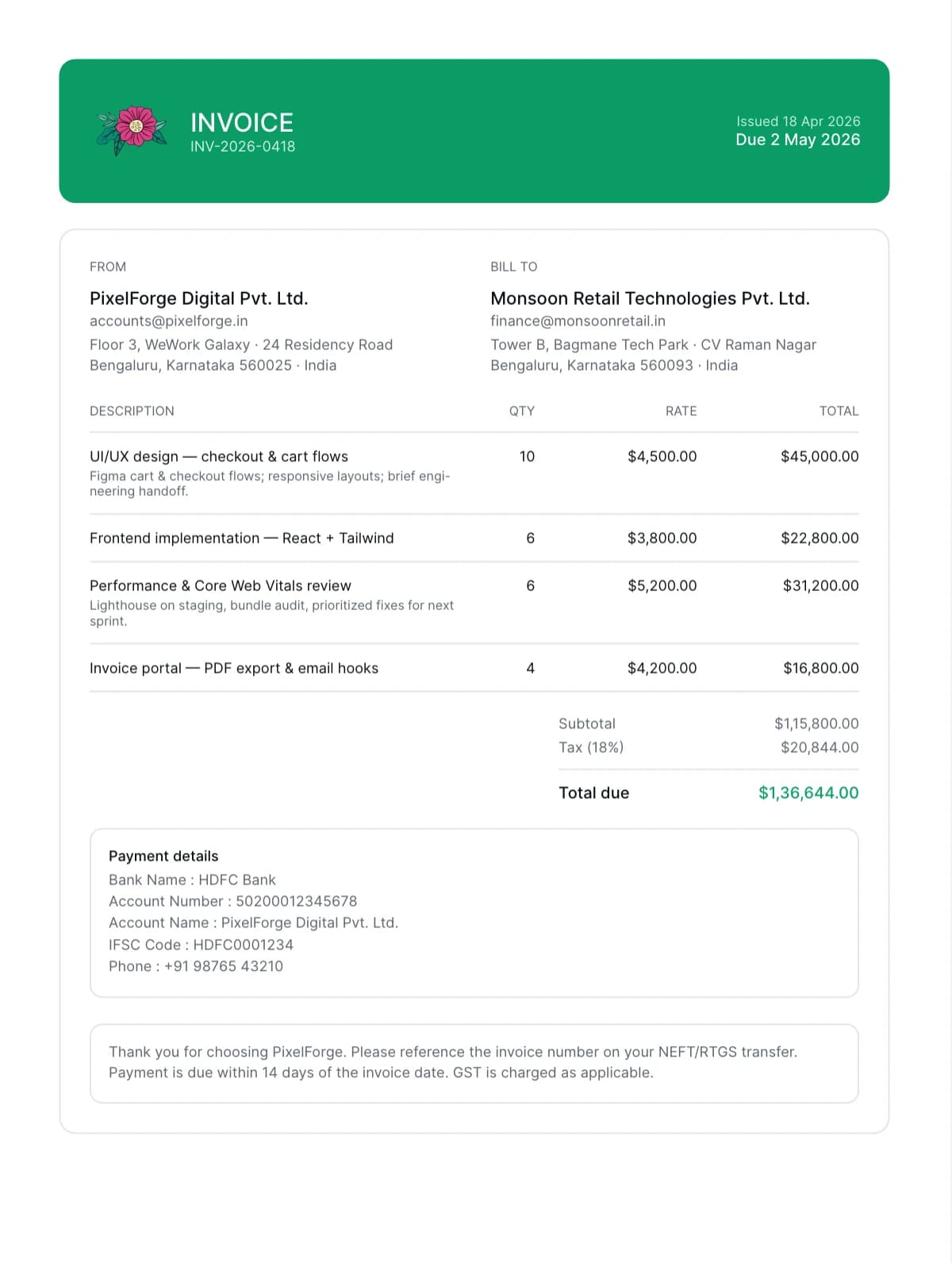The image size is (952, 1263).
Task: Select the Tower B, Bagmane Tech Park address line
Action: click(654, 345)
